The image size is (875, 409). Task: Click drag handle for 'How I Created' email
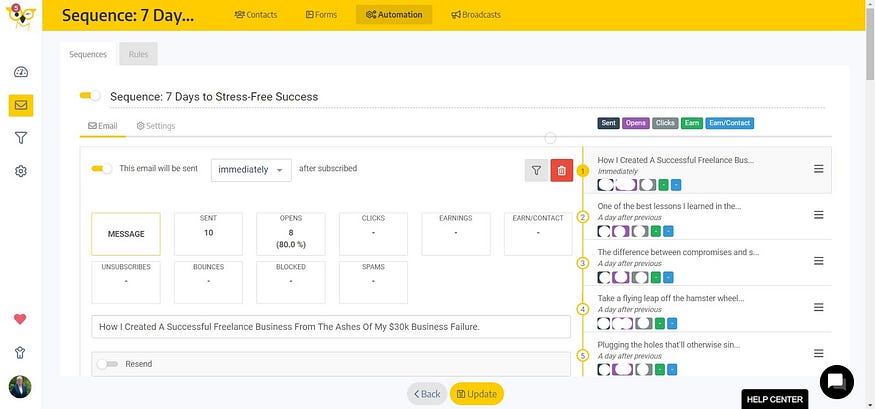coord(819,169)
